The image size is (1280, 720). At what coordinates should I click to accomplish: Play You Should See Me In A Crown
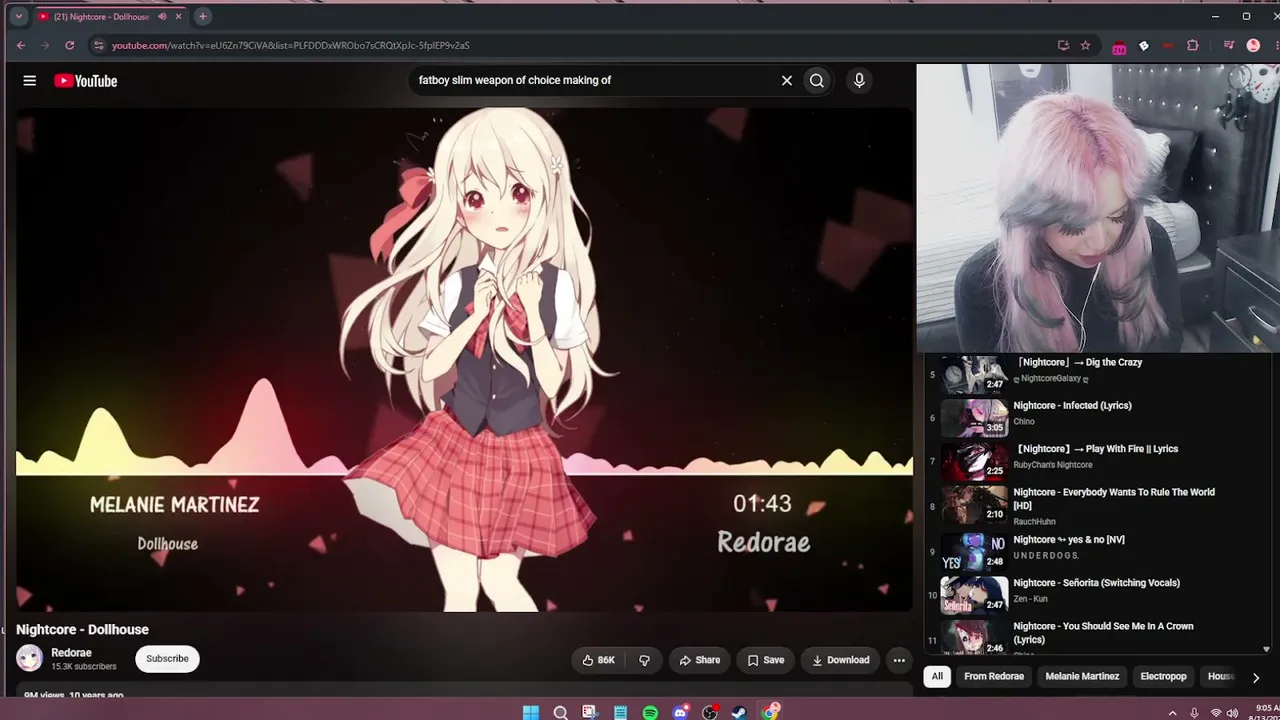click(1103, 633)
